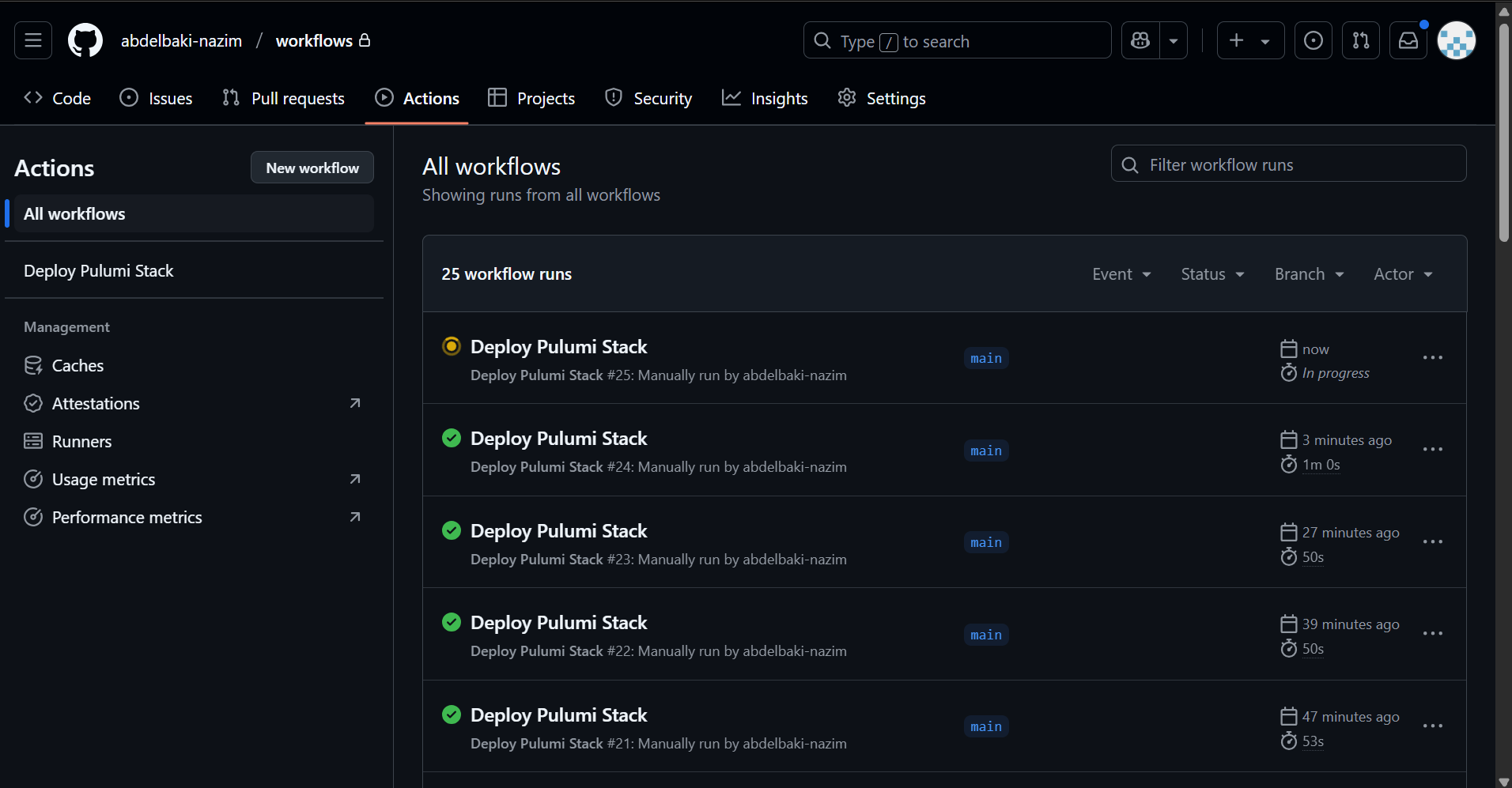Open in-progress Deploy Pulumi Stack run #25
This screenshot has width=1512, height=788.
click(x=558, y=346)
